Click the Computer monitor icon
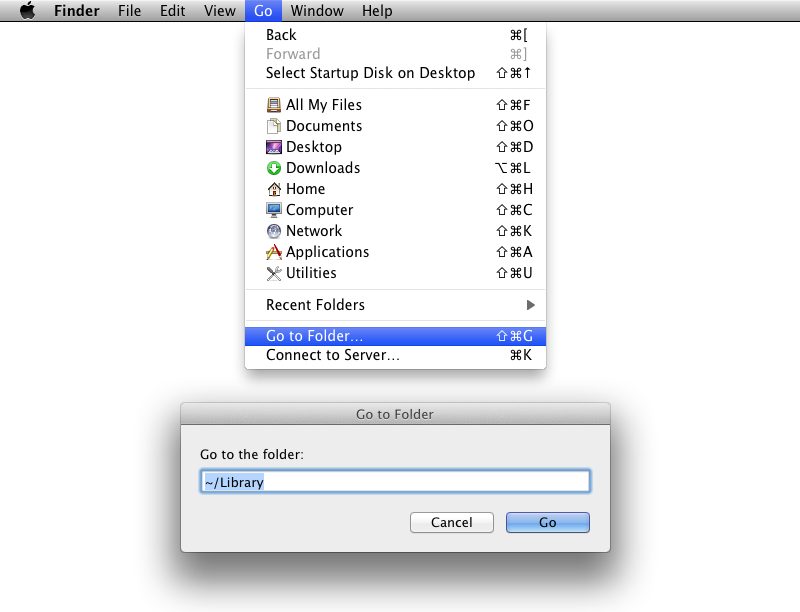 point(274,210)
